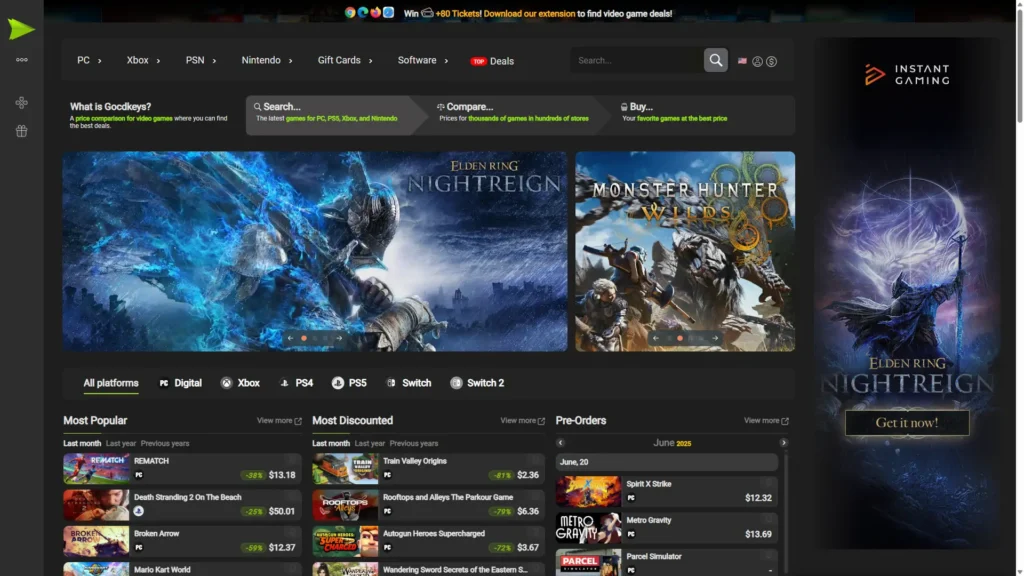Screen dimensions: 1024x576
Task: Expand the Nintendo navigation menu
Action: click(267, 60)
